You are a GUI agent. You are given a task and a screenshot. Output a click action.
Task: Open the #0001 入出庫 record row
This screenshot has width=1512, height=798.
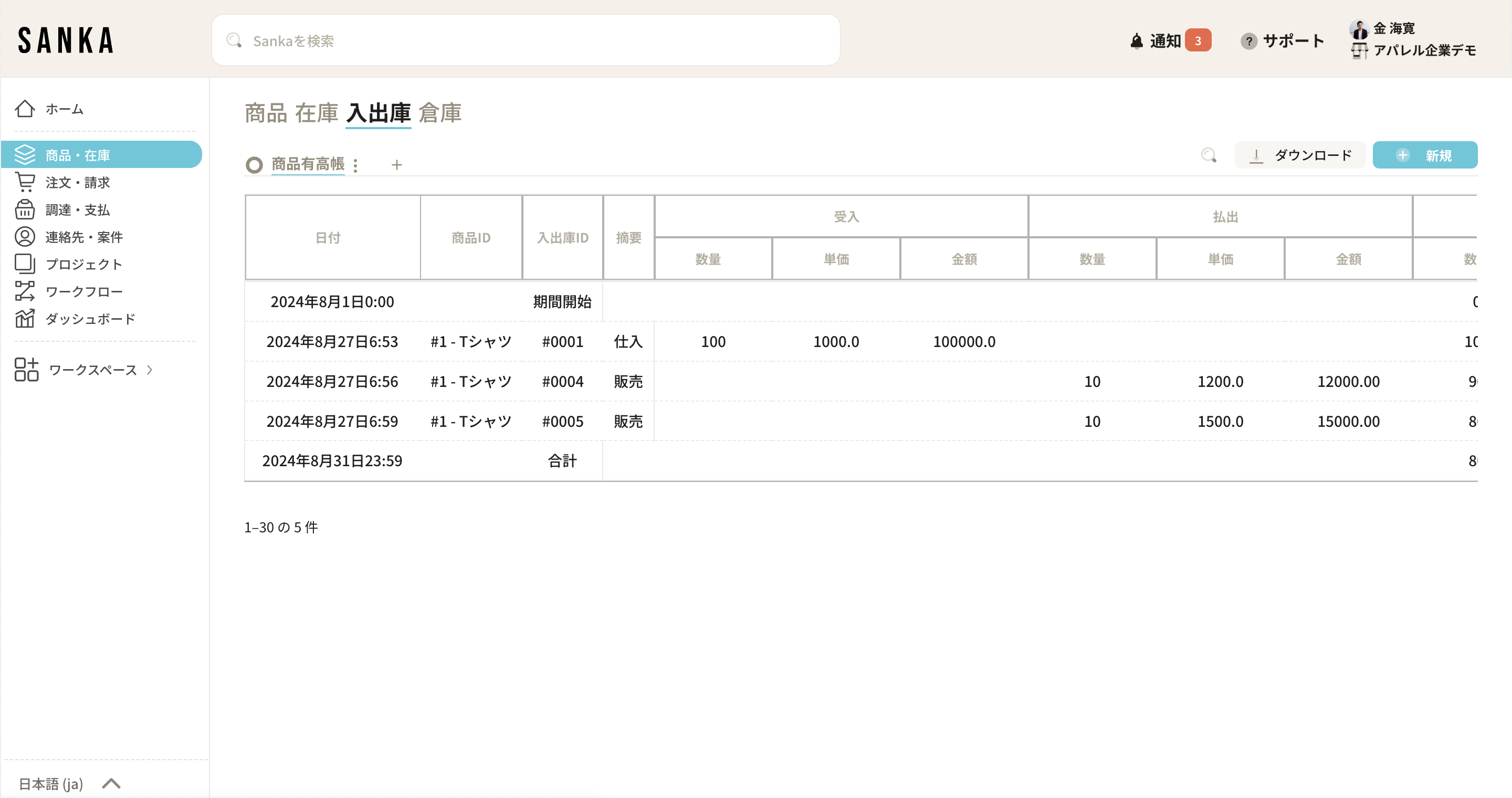[562, 341]
